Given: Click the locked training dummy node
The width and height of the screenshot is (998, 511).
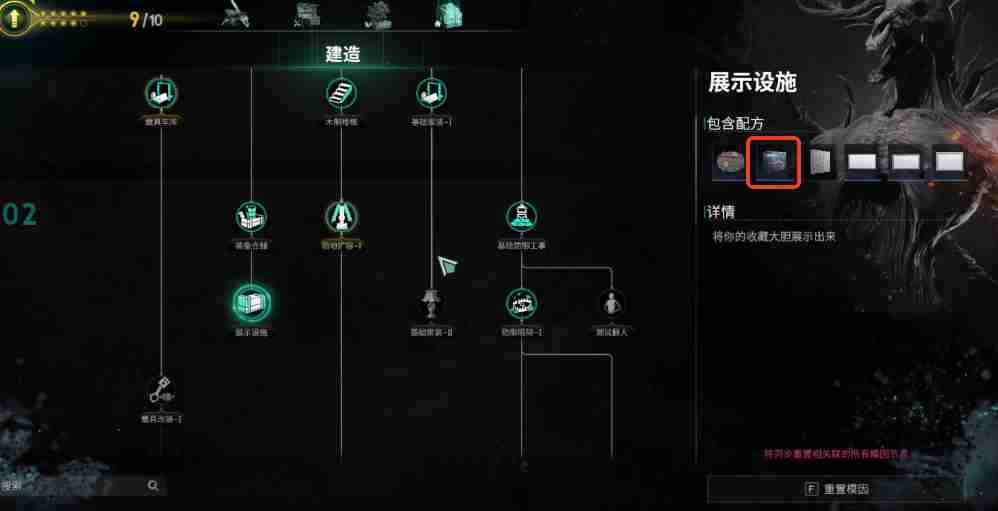Looking at the screenshot, I should 612,304.
